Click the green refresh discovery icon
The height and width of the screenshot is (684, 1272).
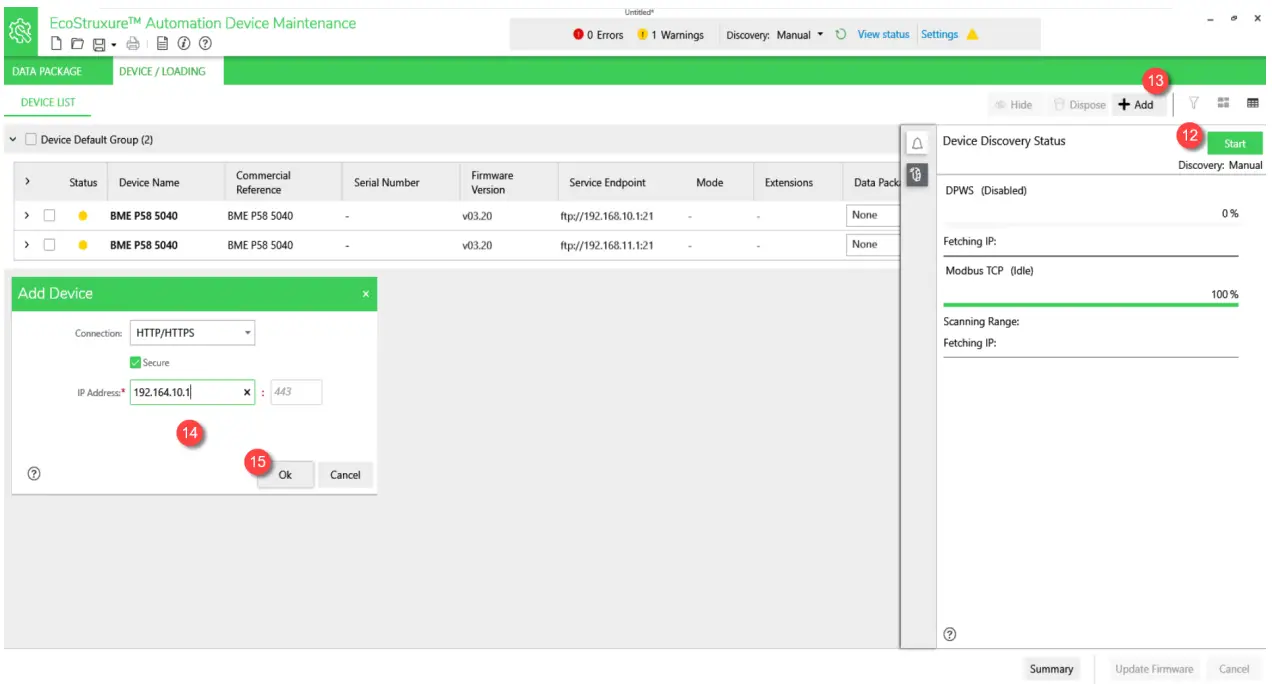coord(841,34)
